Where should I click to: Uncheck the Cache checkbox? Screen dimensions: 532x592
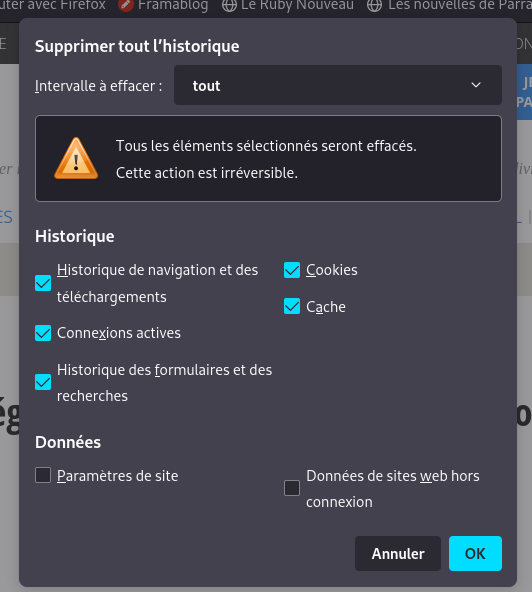292,306
